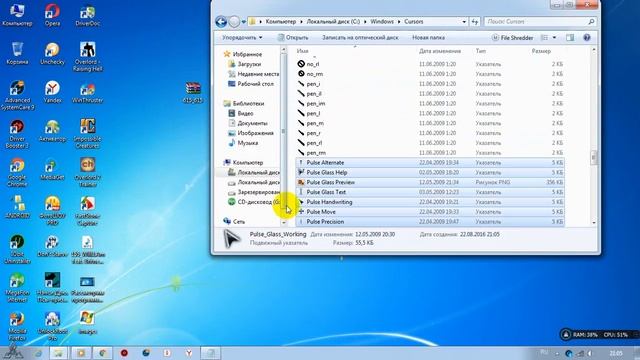640x360 pixels.
Task: Open Загрузки in the navigation pane
Action: click(244, 64)
